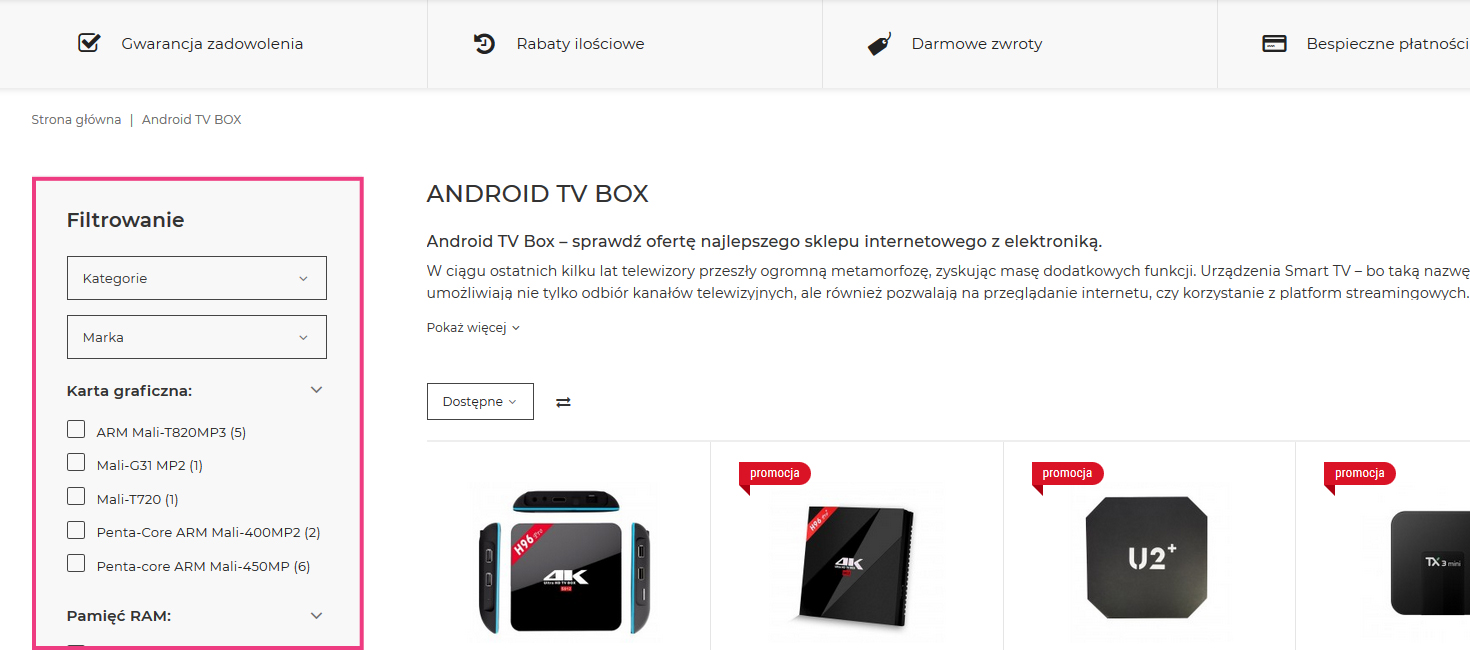The image size is (1470, 650).
Task: Click the Gwarancja zadowolenia checkmark icon
Action: [89, 43]
